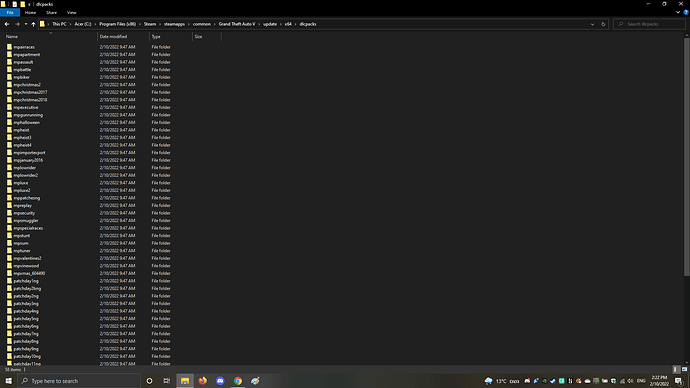The width and height of the screenshot is (690, 388).
Task: Select the mpsmuggler folder
Action: click(x=26, y=220)
